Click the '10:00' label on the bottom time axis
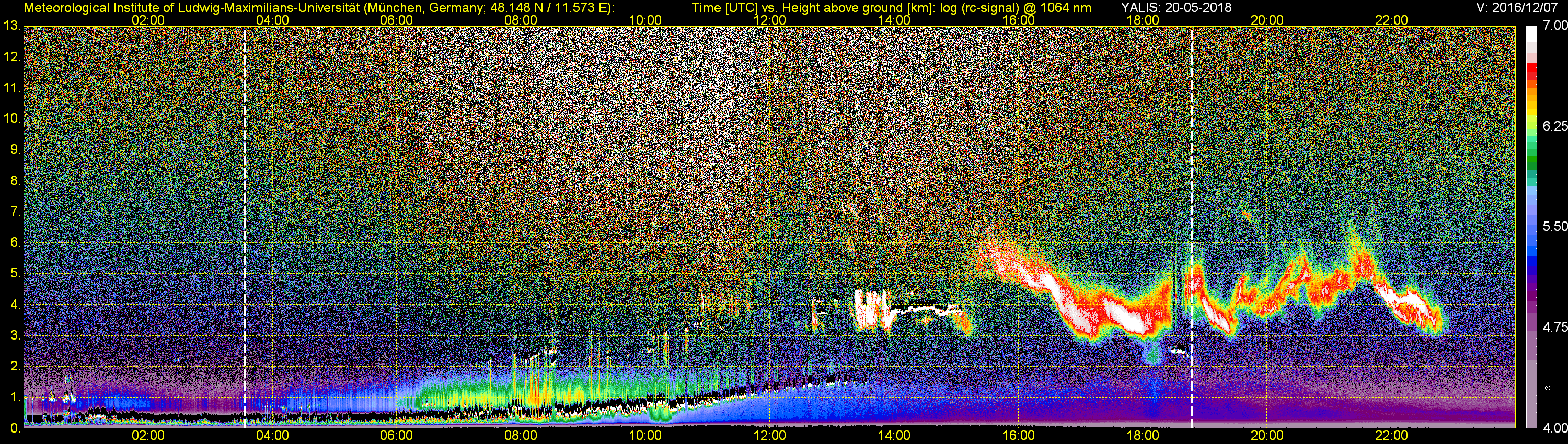1568x444 pixels. pyautogui.click(x=645, y=436)
